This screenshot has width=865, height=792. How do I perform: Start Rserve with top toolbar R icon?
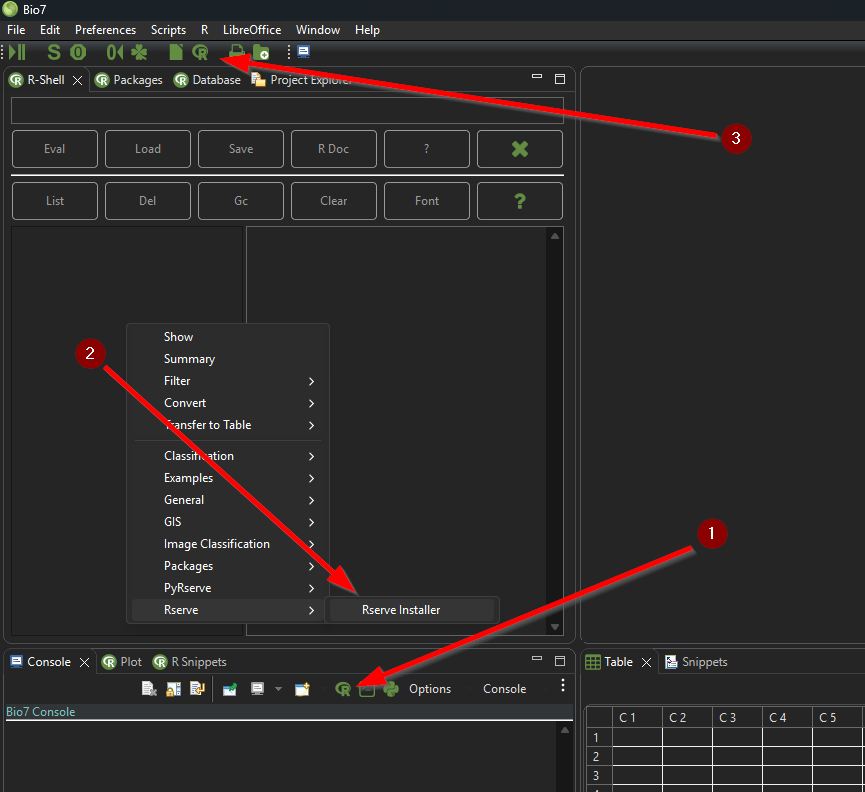[200, 52]
